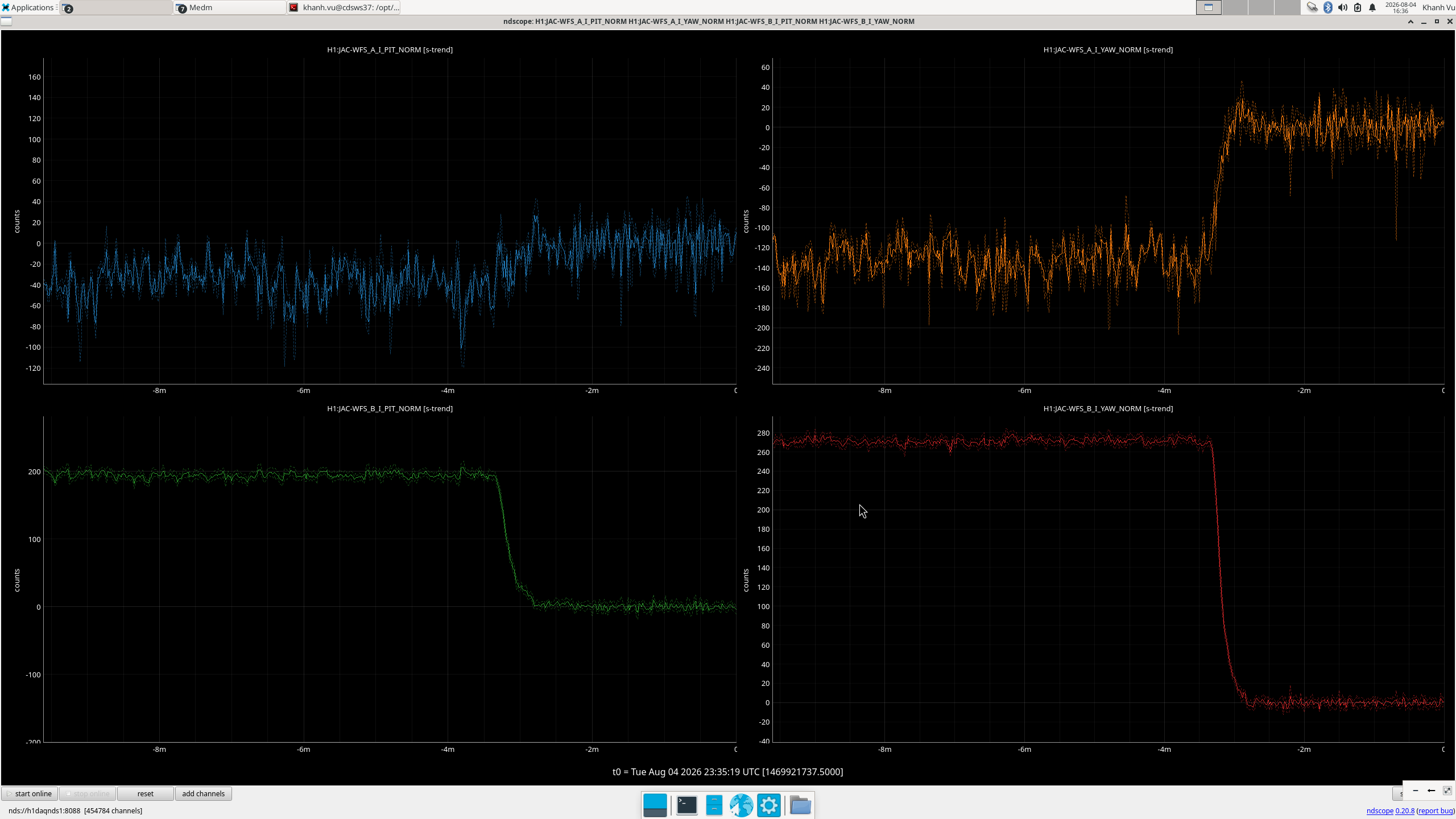Open the notifications bell icon
The image size is (1456, 819).
coord(1372,7)
